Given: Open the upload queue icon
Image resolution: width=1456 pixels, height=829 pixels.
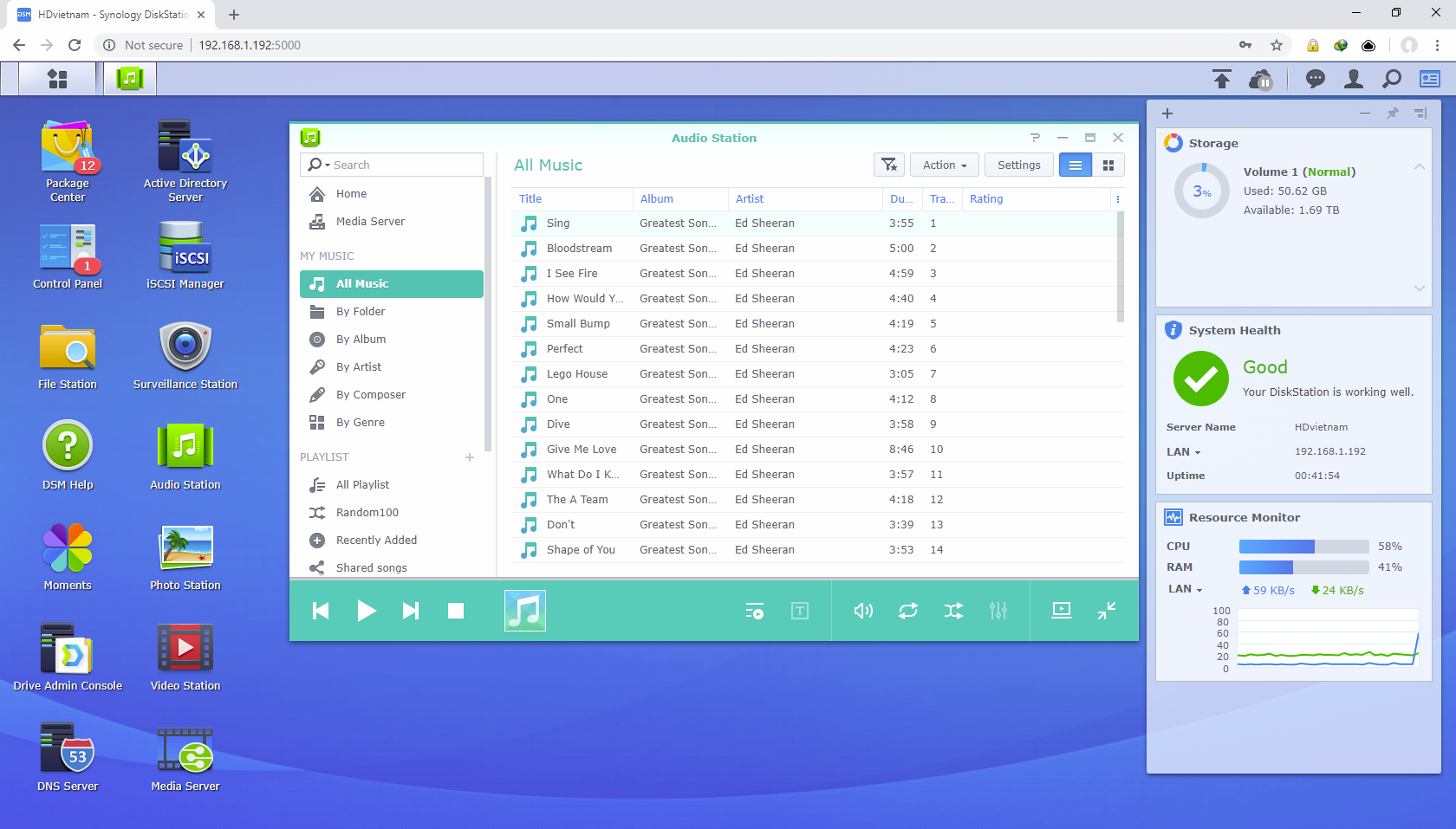Looking at the screenshot, I should point(1222,79).
